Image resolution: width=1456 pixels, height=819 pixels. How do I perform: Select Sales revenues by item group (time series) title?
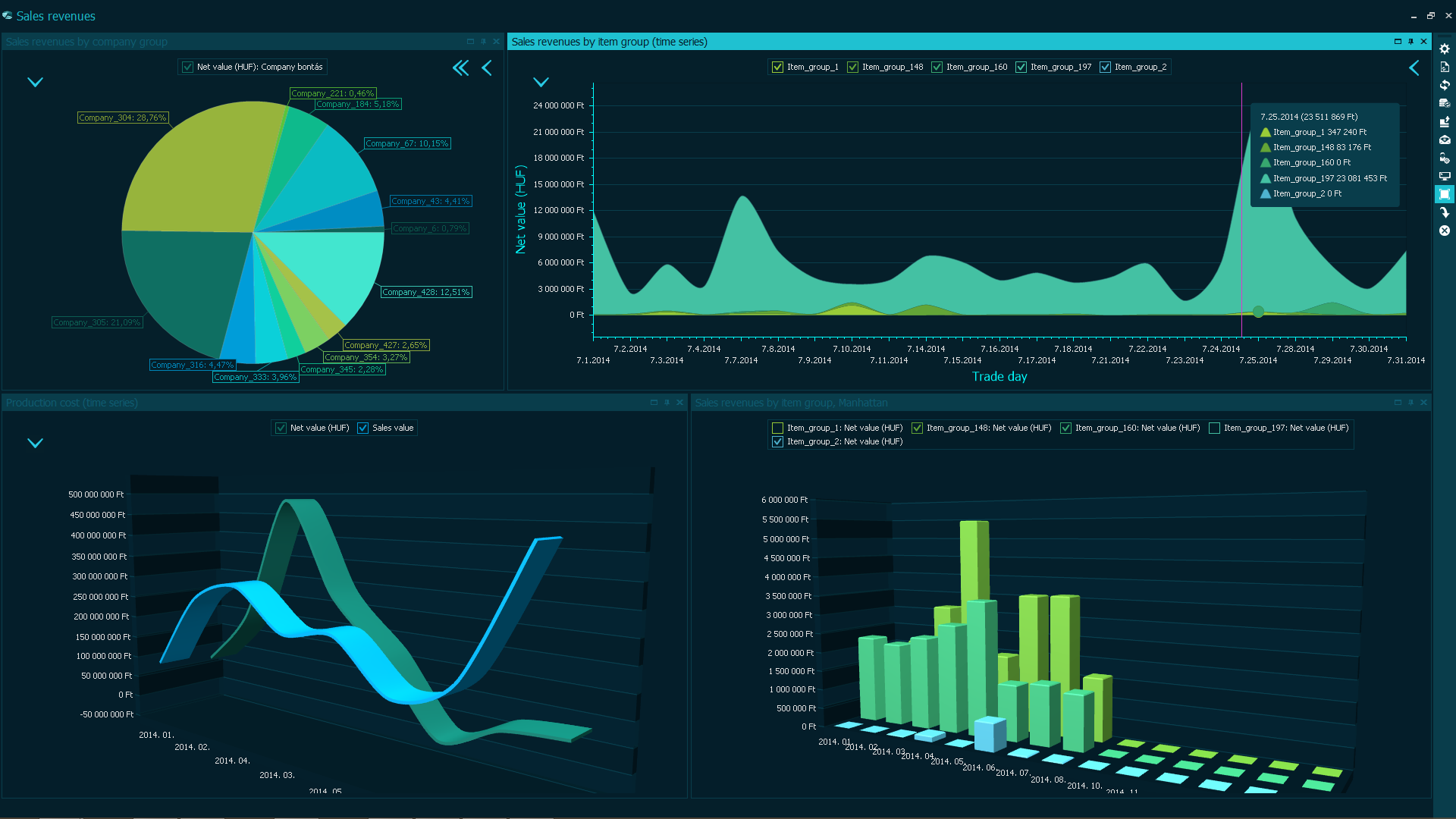[609, 42]
